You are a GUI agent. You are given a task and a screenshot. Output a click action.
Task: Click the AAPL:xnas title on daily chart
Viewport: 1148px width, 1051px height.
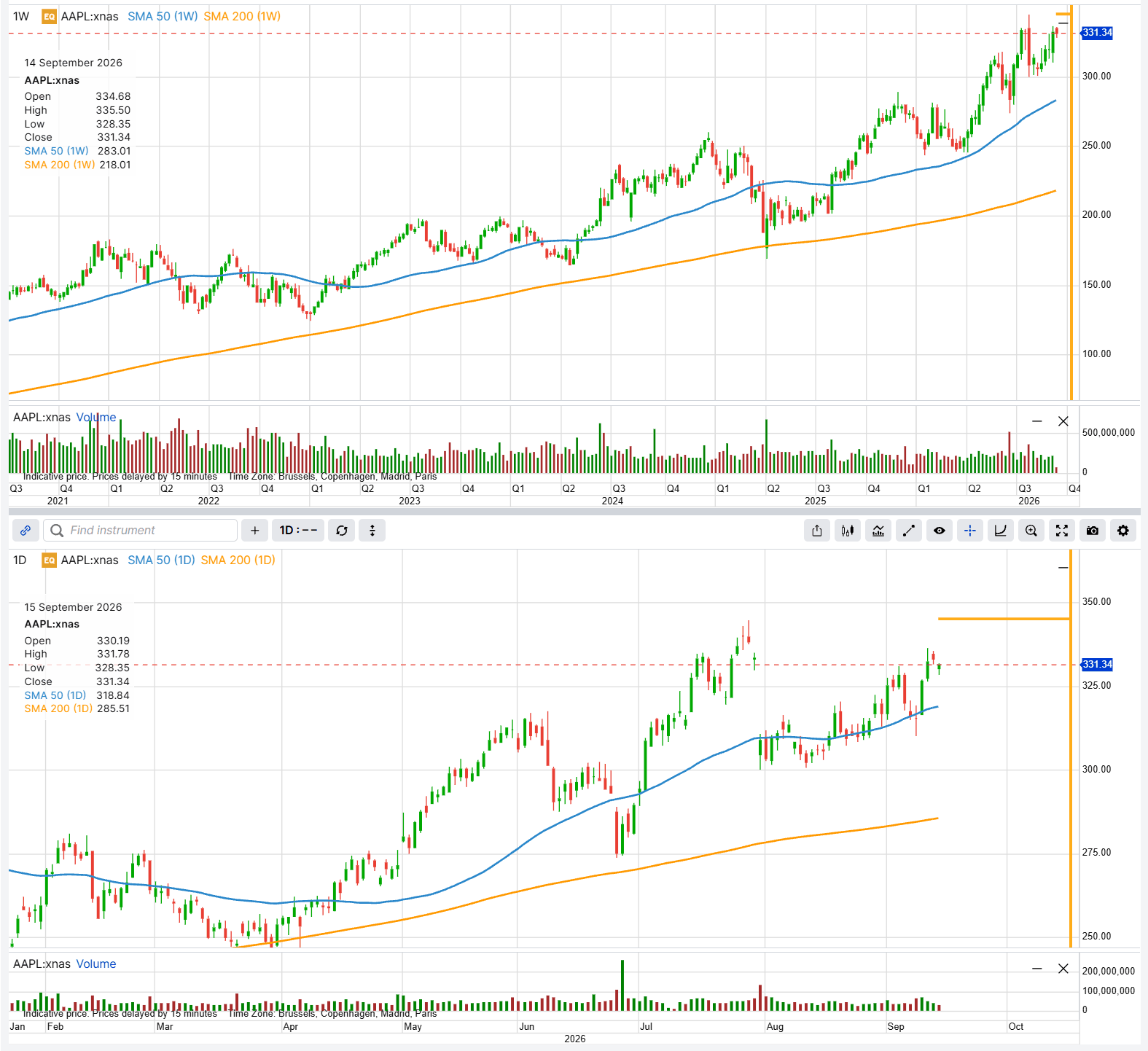point(90,560)
